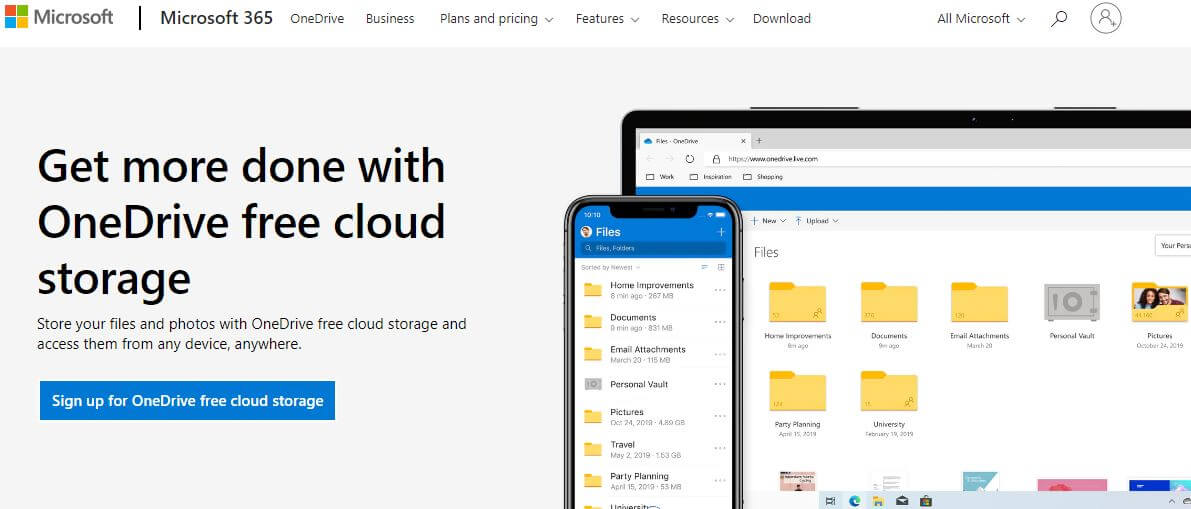Select the Party Planning row on the phone

(654, 481)
